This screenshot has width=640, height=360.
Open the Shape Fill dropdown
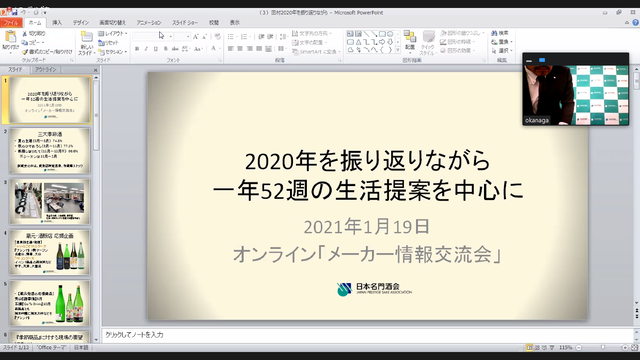pos(462,33)
